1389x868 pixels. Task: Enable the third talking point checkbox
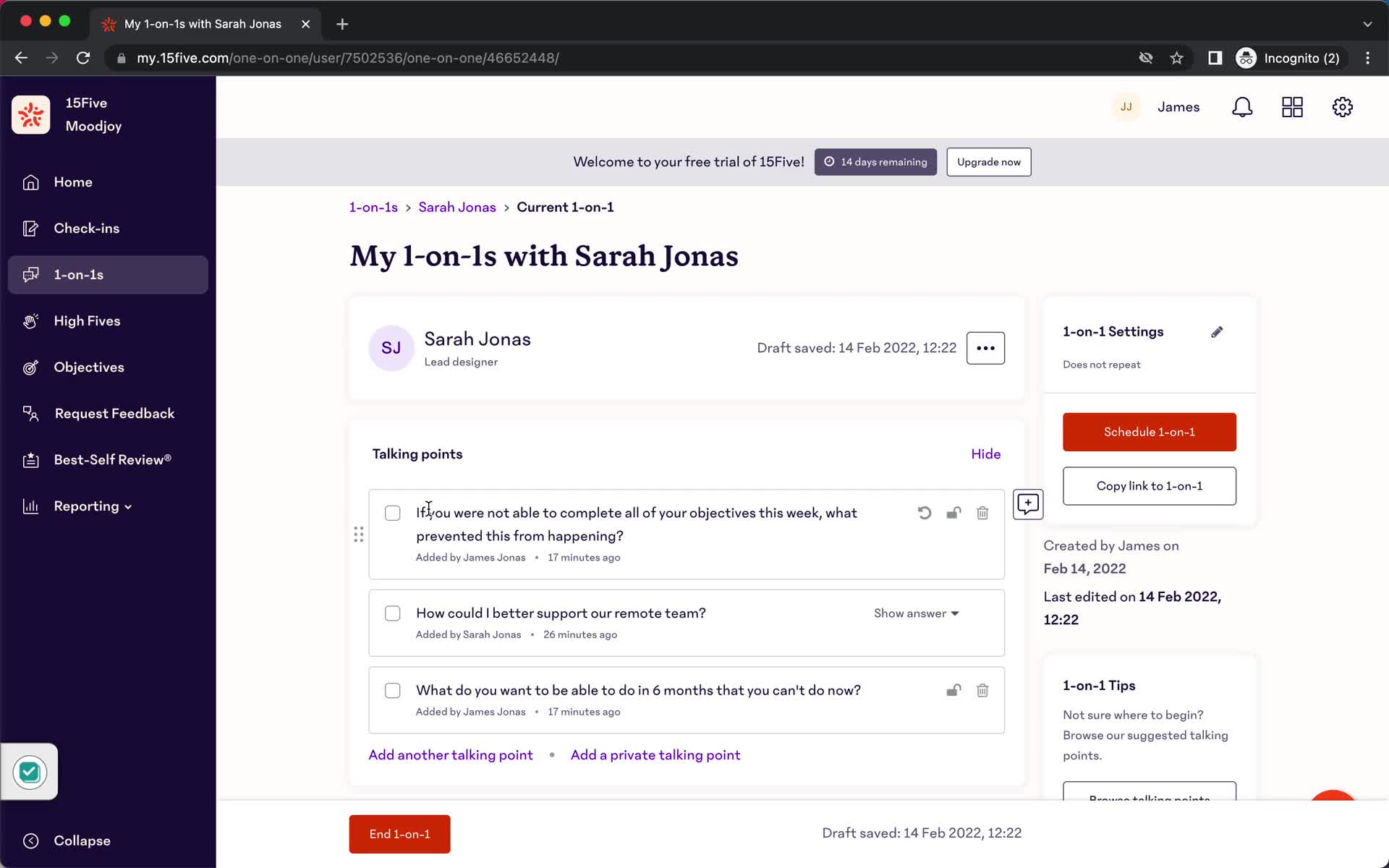393,690
